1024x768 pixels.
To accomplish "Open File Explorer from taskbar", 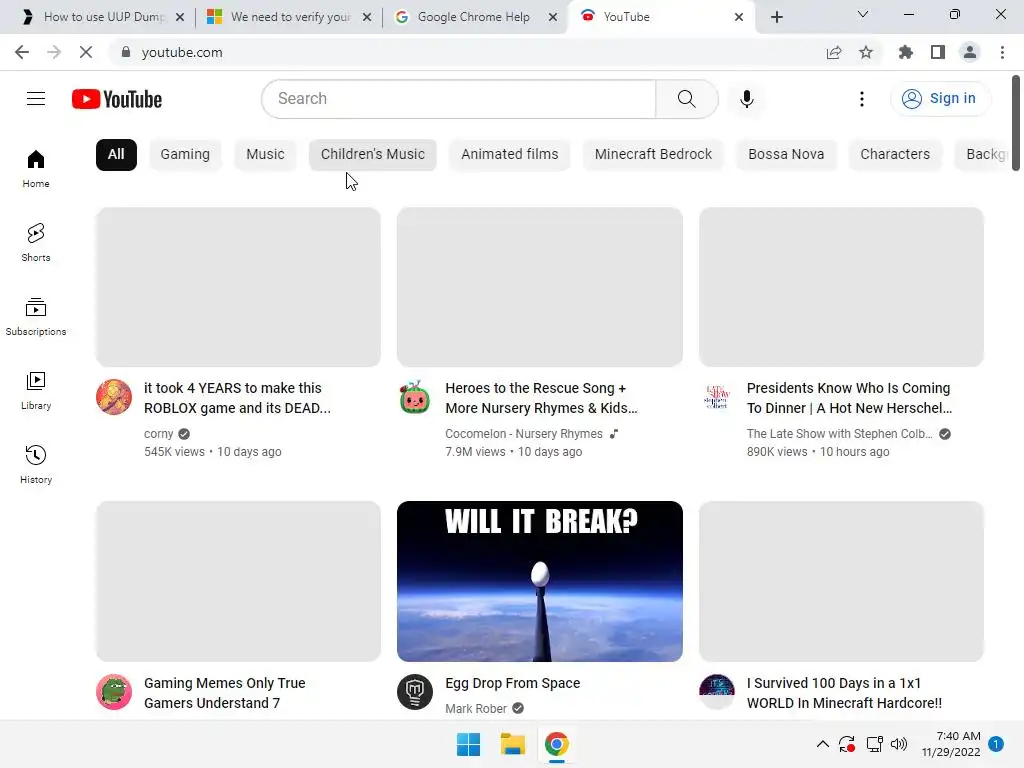I will pos(513,744).
